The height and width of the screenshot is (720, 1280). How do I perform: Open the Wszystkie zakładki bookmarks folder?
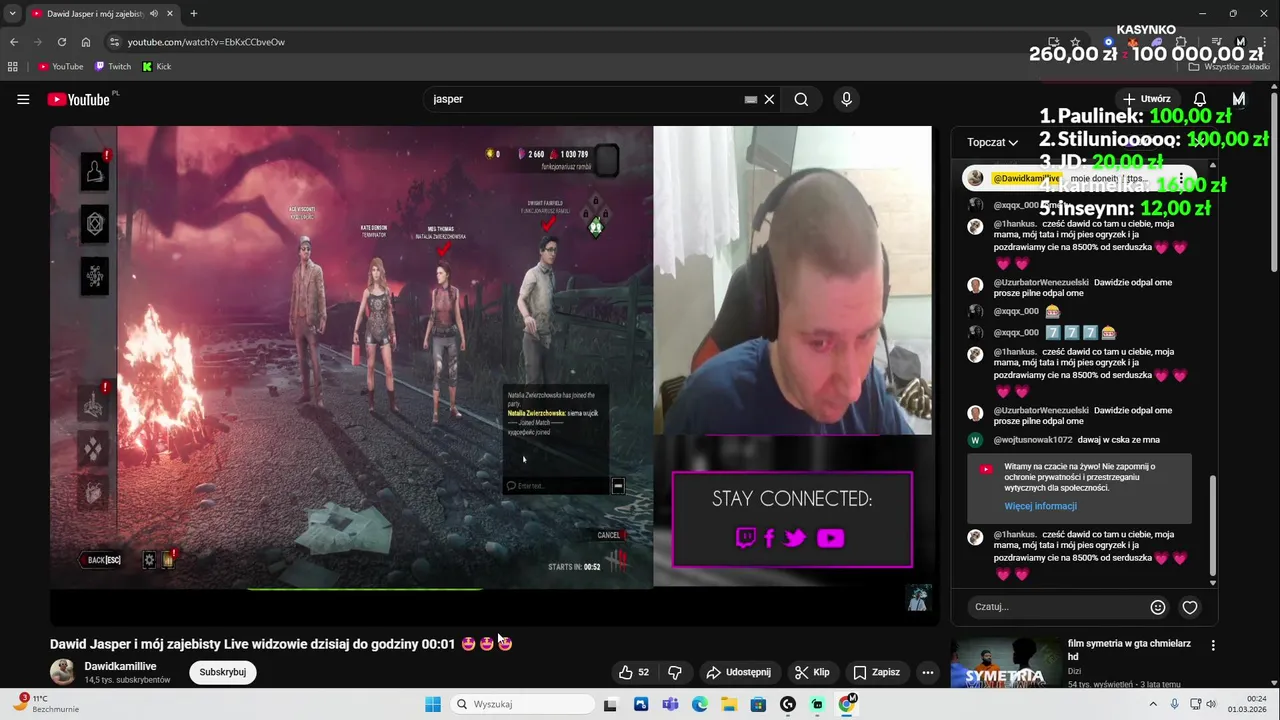(1229, 66)
